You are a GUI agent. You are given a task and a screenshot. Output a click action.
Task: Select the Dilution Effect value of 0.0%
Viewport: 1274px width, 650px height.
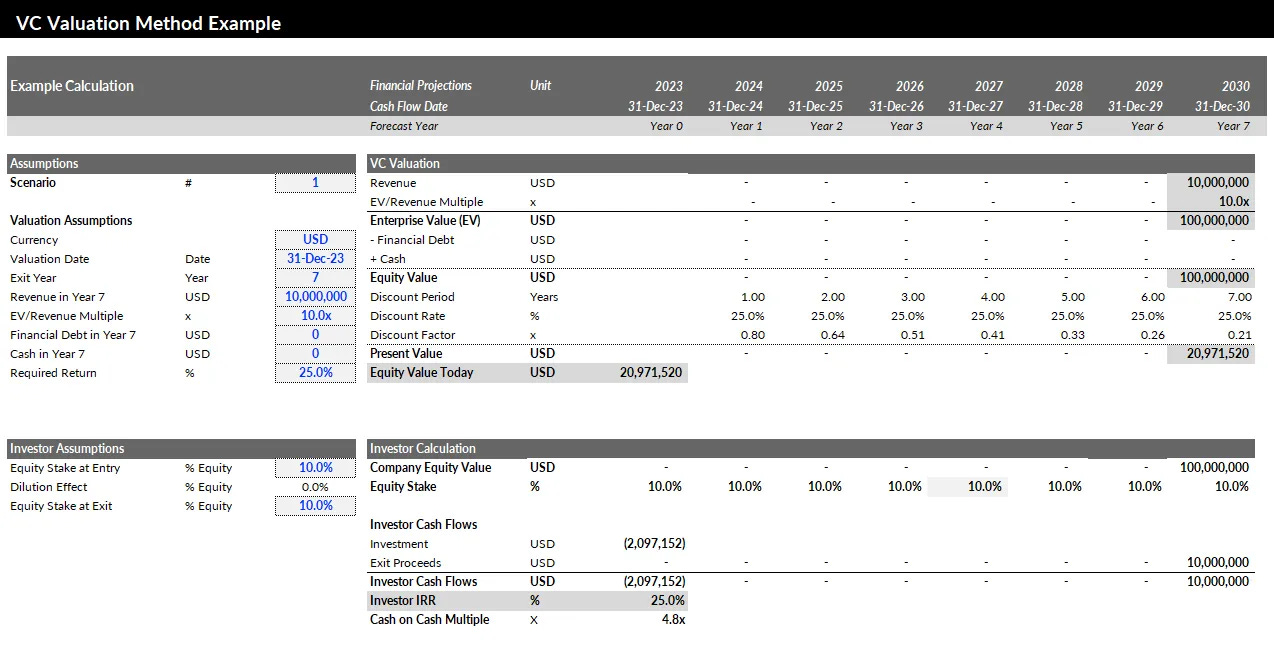(x=315, y=487)
